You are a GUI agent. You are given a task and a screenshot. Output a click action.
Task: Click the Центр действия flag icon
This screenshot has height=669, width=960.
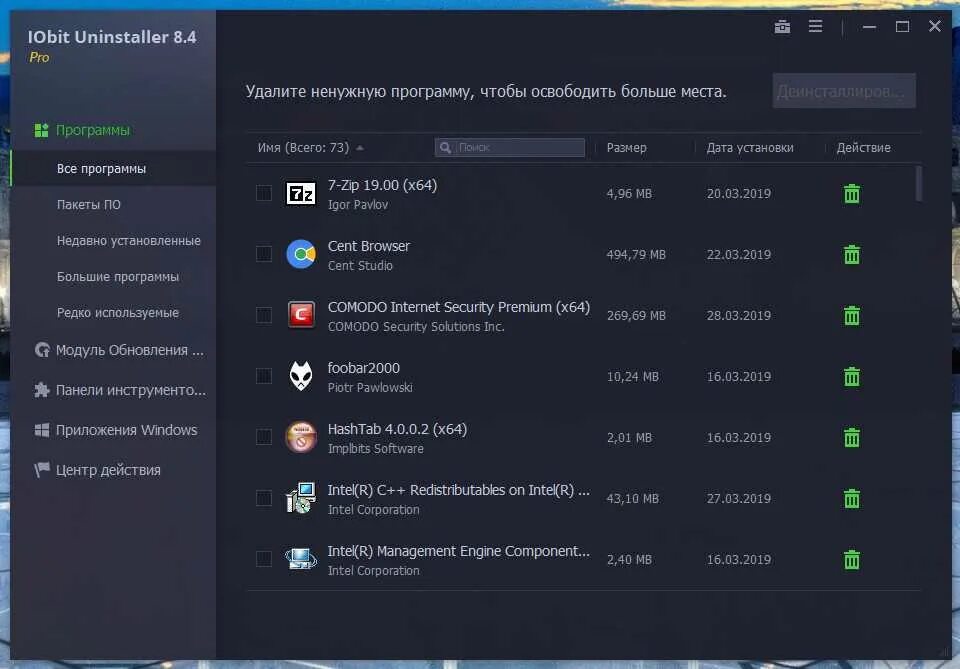[x=42, y=470]
